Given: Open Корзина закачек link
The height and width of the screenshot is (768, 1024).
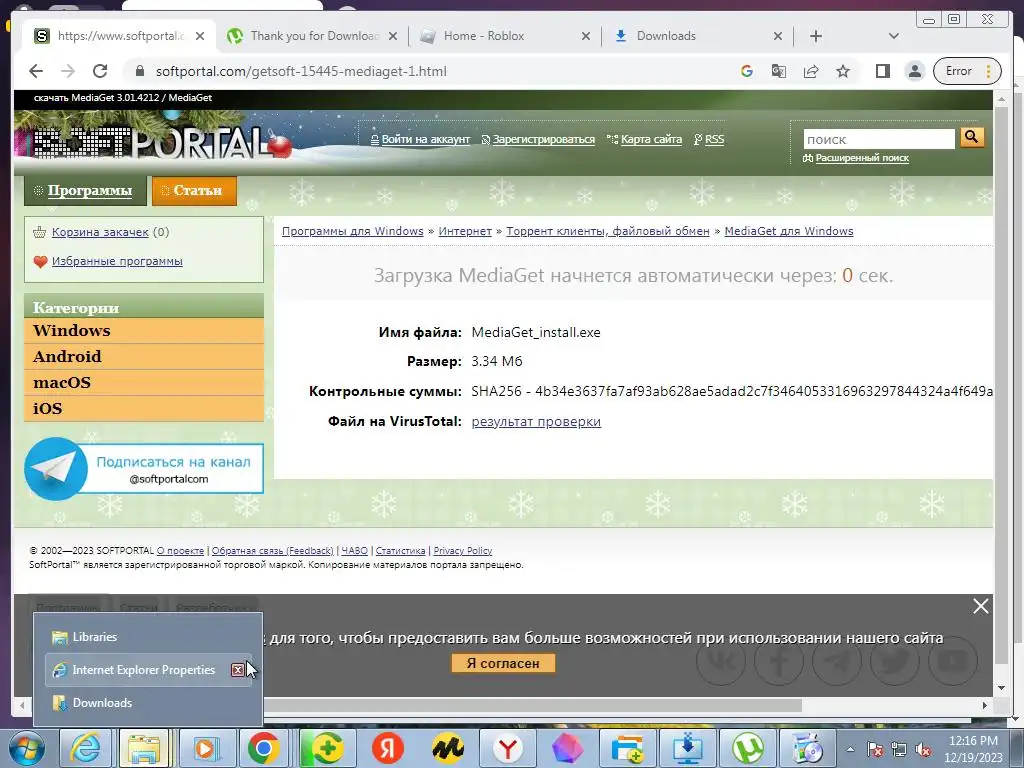Looking at the screenshot, I should (x=100, y=232).
